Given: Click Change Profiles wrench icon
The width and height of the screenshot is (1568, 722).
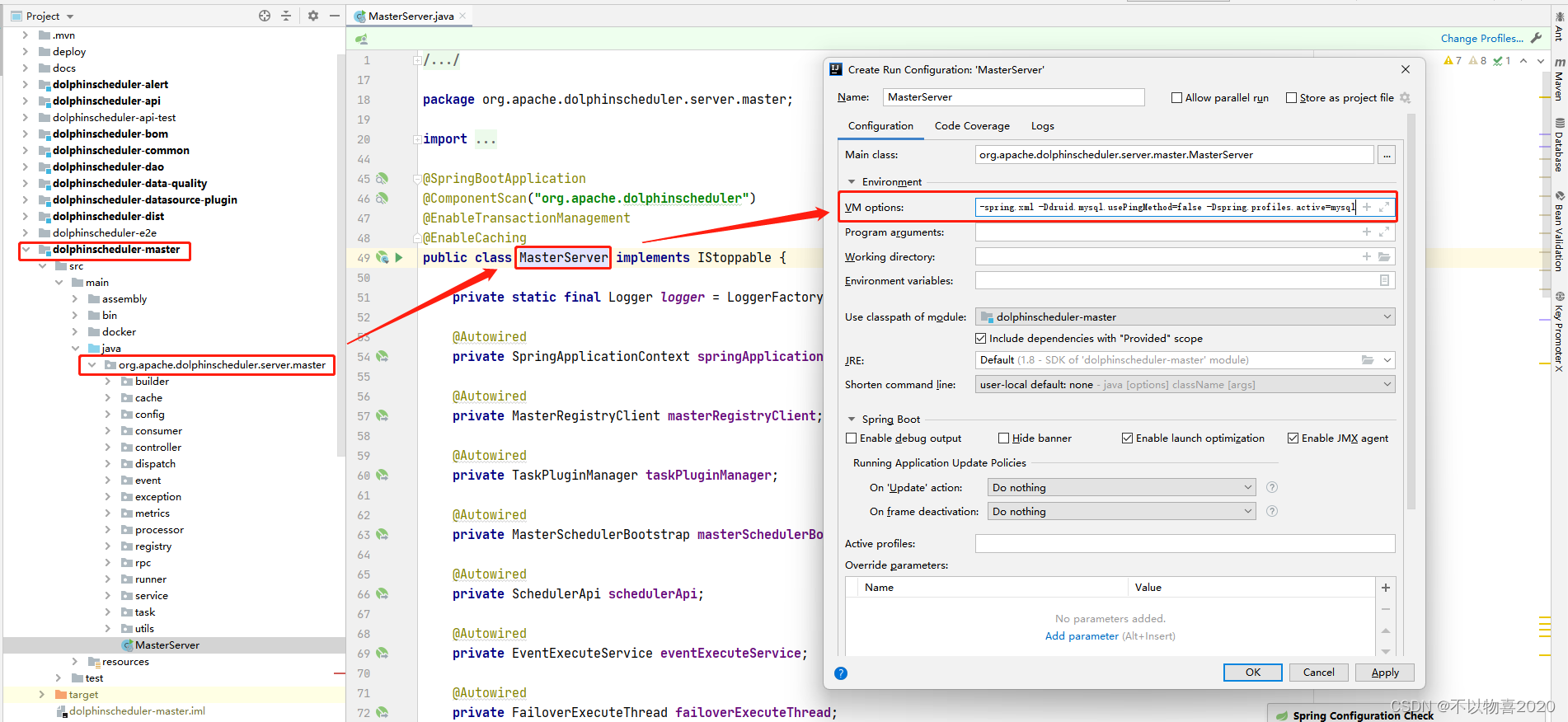Looking at the screenshot, I should (1536, 38).
